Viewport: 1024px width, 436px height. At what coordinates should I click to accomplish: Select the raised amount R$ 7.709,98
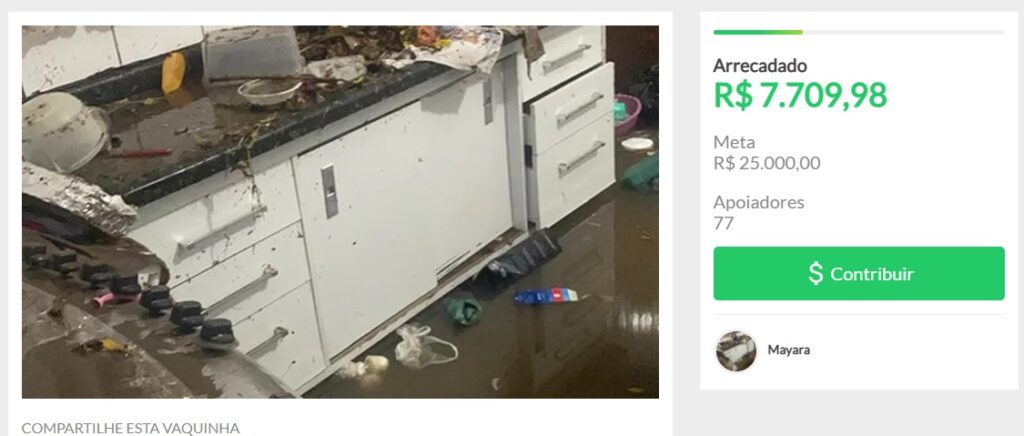(x=800, y=95)
